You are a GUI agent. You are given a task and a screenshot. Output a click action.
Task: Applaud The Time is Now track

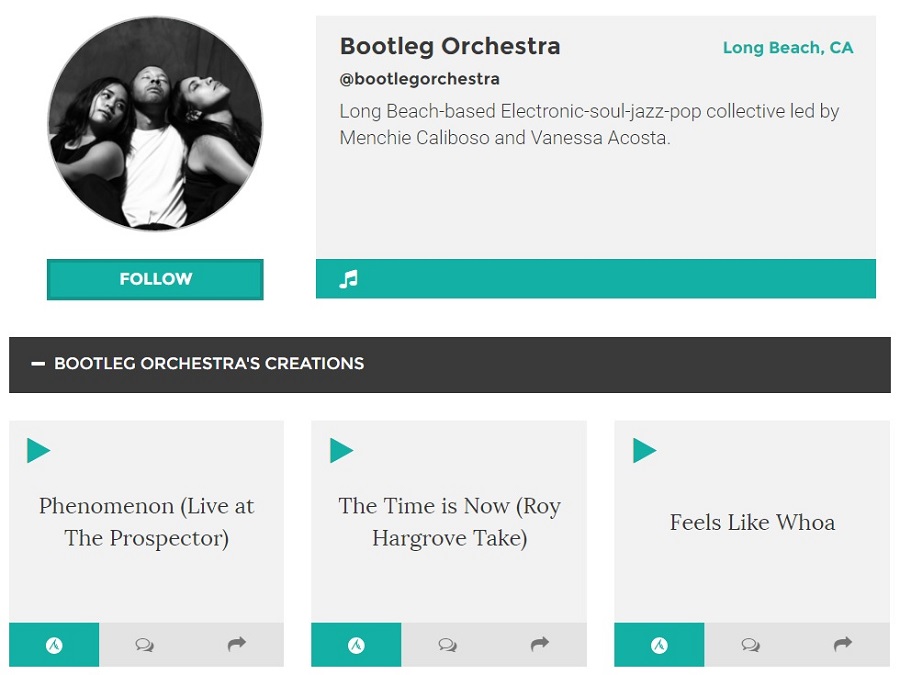point(356,645)
